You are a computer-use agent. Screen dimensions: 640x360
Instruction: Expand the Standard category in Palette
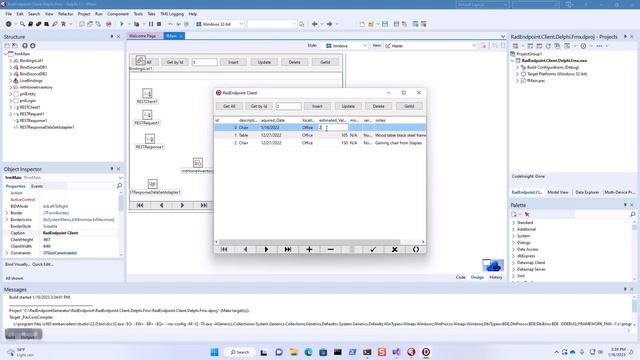point(513,223)
